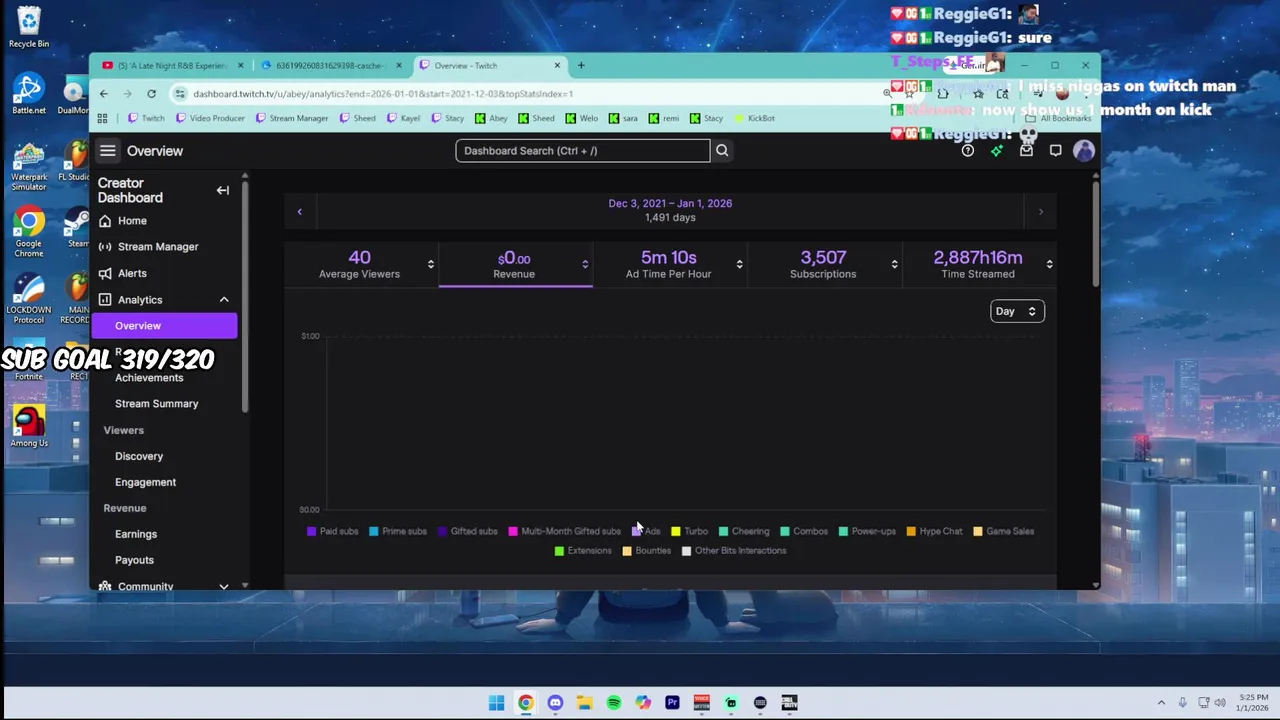
Task: Show hidden system tray icons
Action: [x=1161, y=703]
